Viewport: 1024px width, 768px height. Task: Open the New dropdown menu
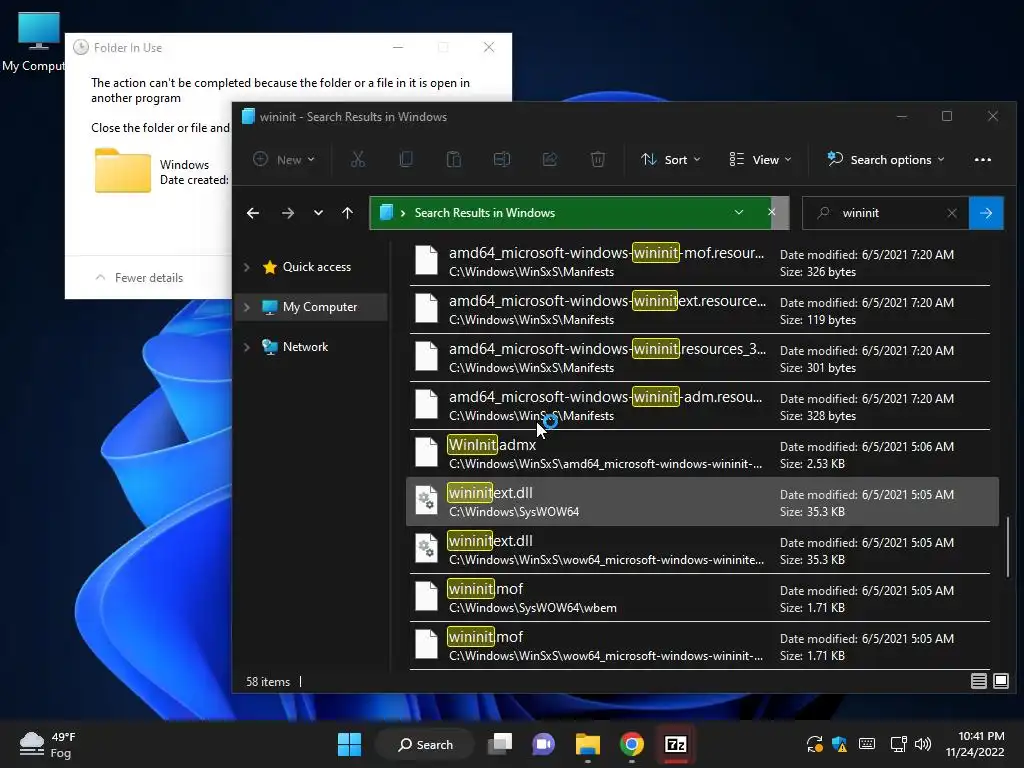pos(284,159)
